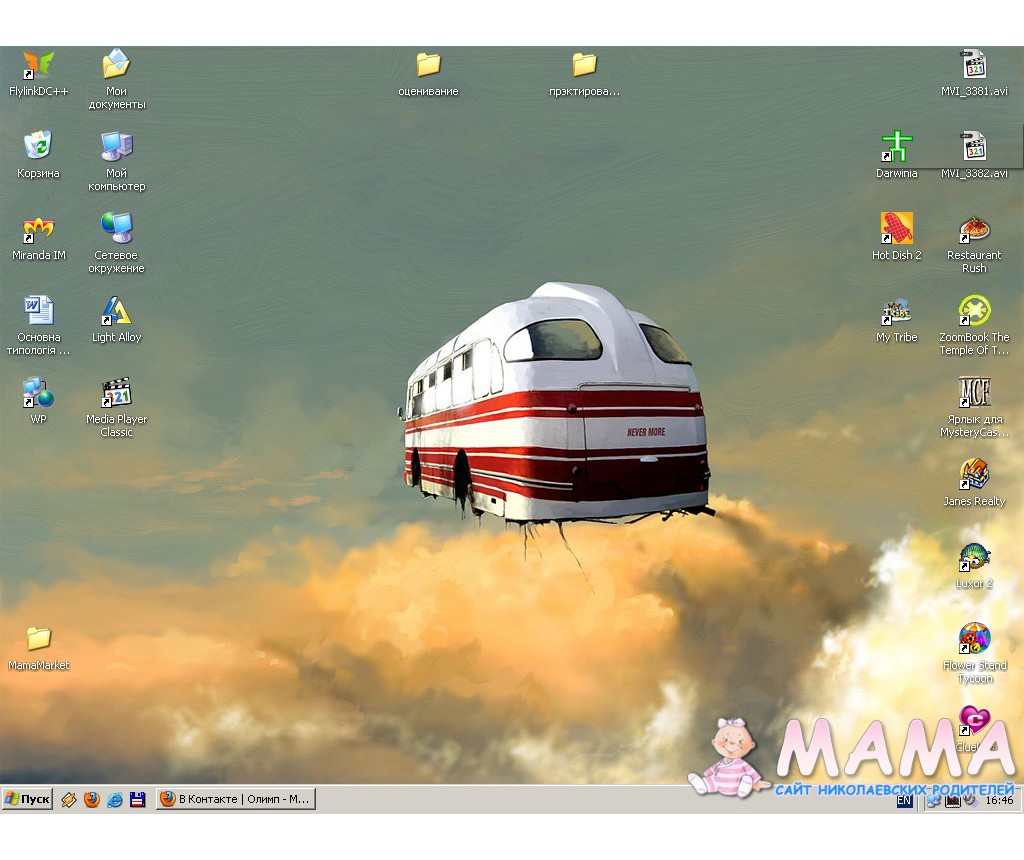Click the Luxor 2 game icon
The image size is (1024, 860).
tap(974, 558)
